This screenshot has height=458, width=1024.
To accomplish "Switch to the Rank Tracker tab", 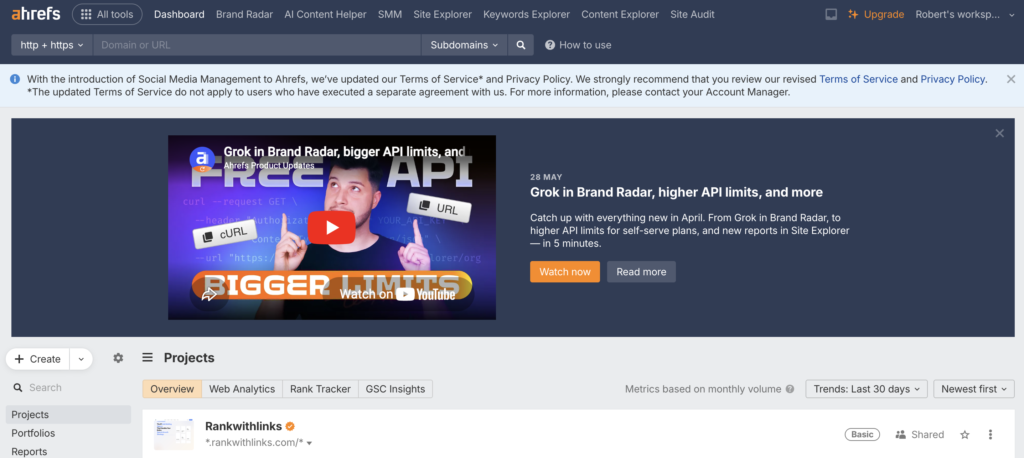I will pos(321,389).
